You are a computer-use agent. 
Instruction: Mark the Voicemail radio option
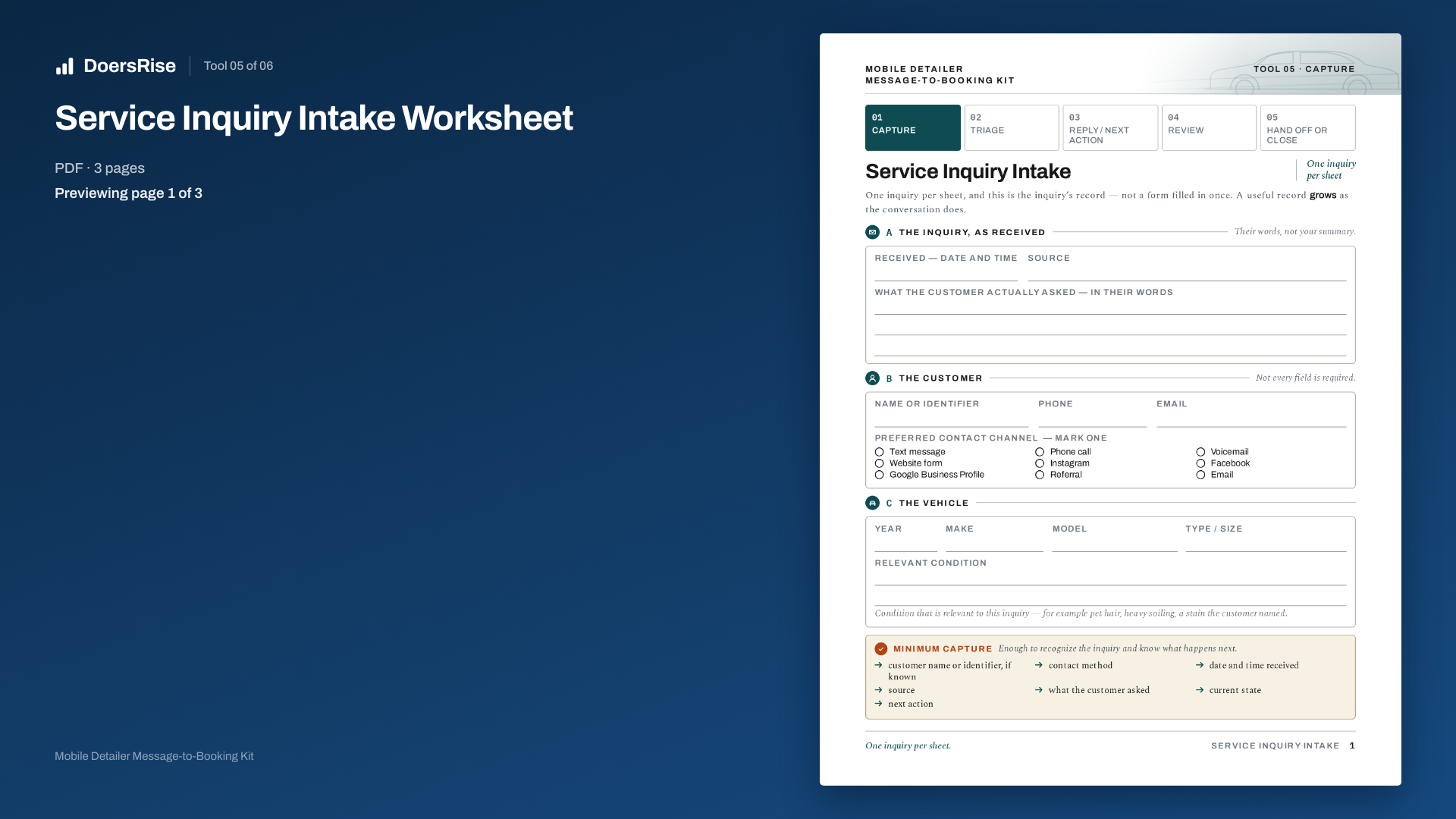click(x=1200, y=452)
